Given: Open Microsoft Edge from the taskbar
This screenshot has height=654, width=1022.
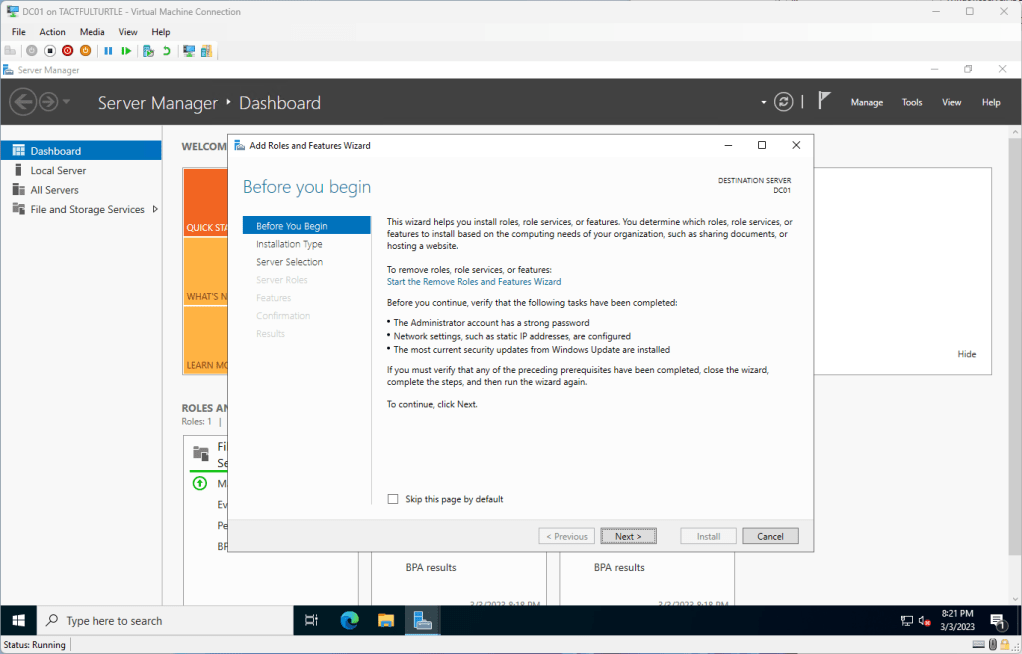Looking at the screenshot, I should 349,620.
